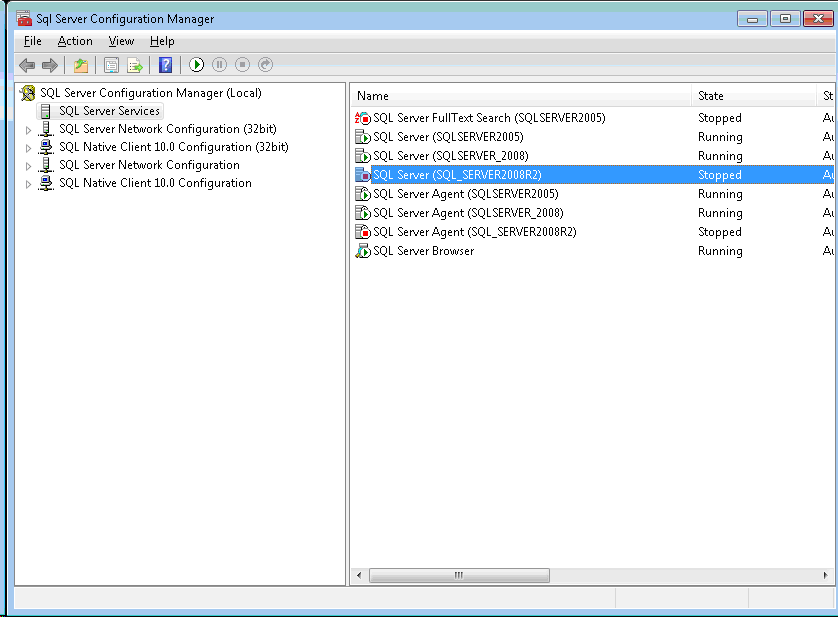This screenshot has width=838, height=617.
Task: Open the View menu
Action: 121,41
